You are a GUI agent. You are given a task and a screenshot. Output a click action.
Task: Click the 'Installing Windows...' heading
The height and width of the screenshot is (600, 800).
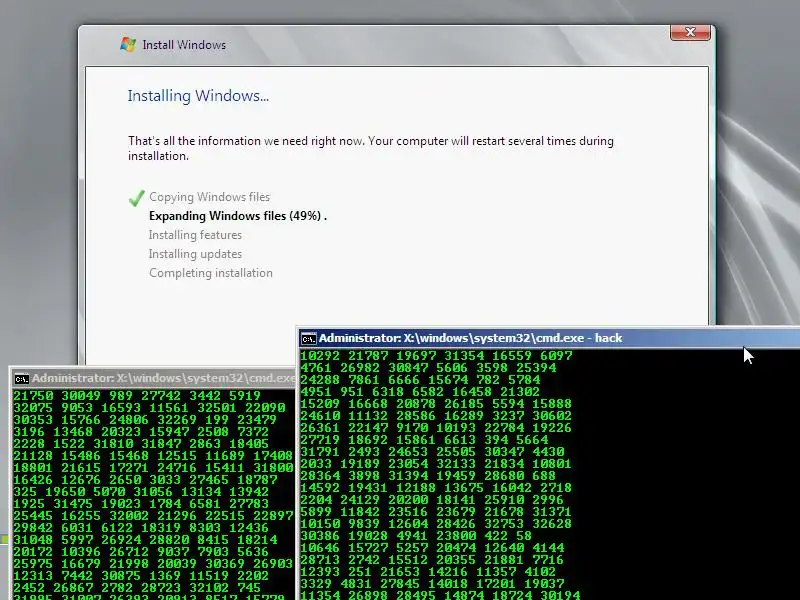[x=198, y=96]
